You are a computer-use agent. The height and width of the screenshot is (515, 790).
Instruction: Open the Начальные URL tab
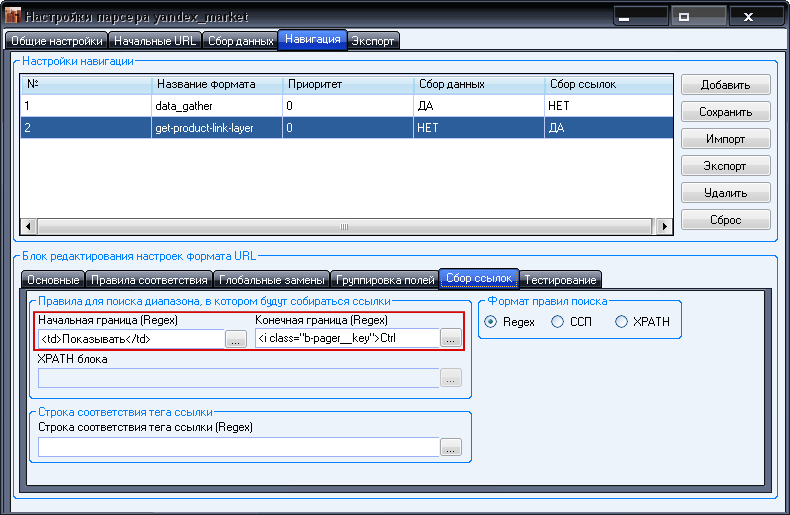coord(155,41)
